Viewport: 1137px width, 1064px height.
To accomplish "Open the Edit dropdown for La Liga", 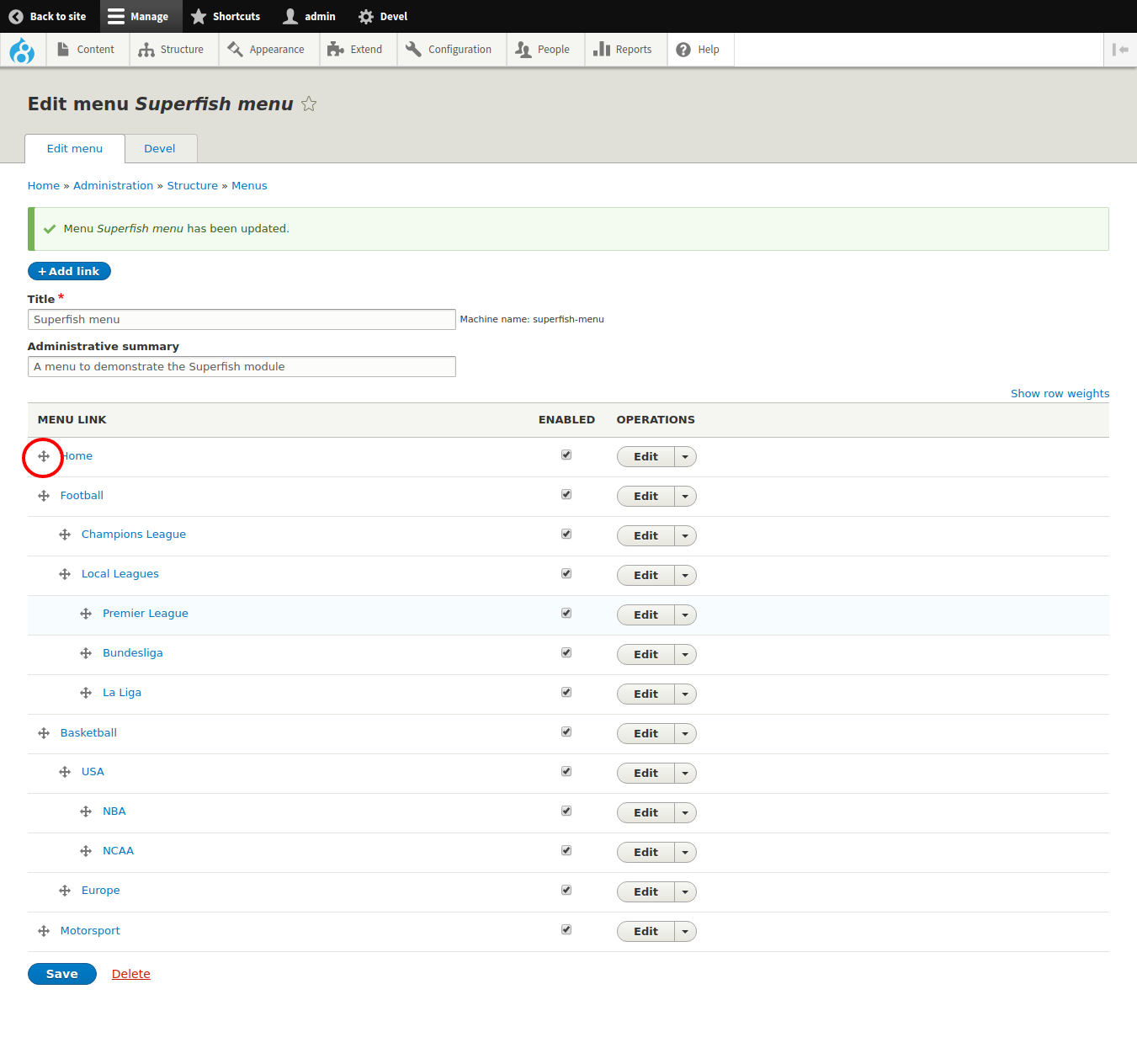I will tap(685, 694).
